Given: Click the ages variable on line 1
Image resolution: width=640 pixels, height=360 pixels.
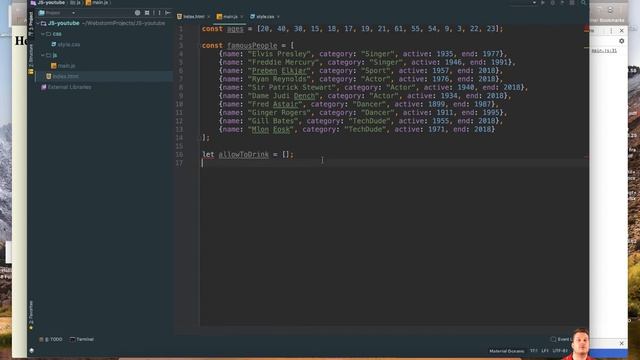Looking at the screenshot, I should (235, 29).
